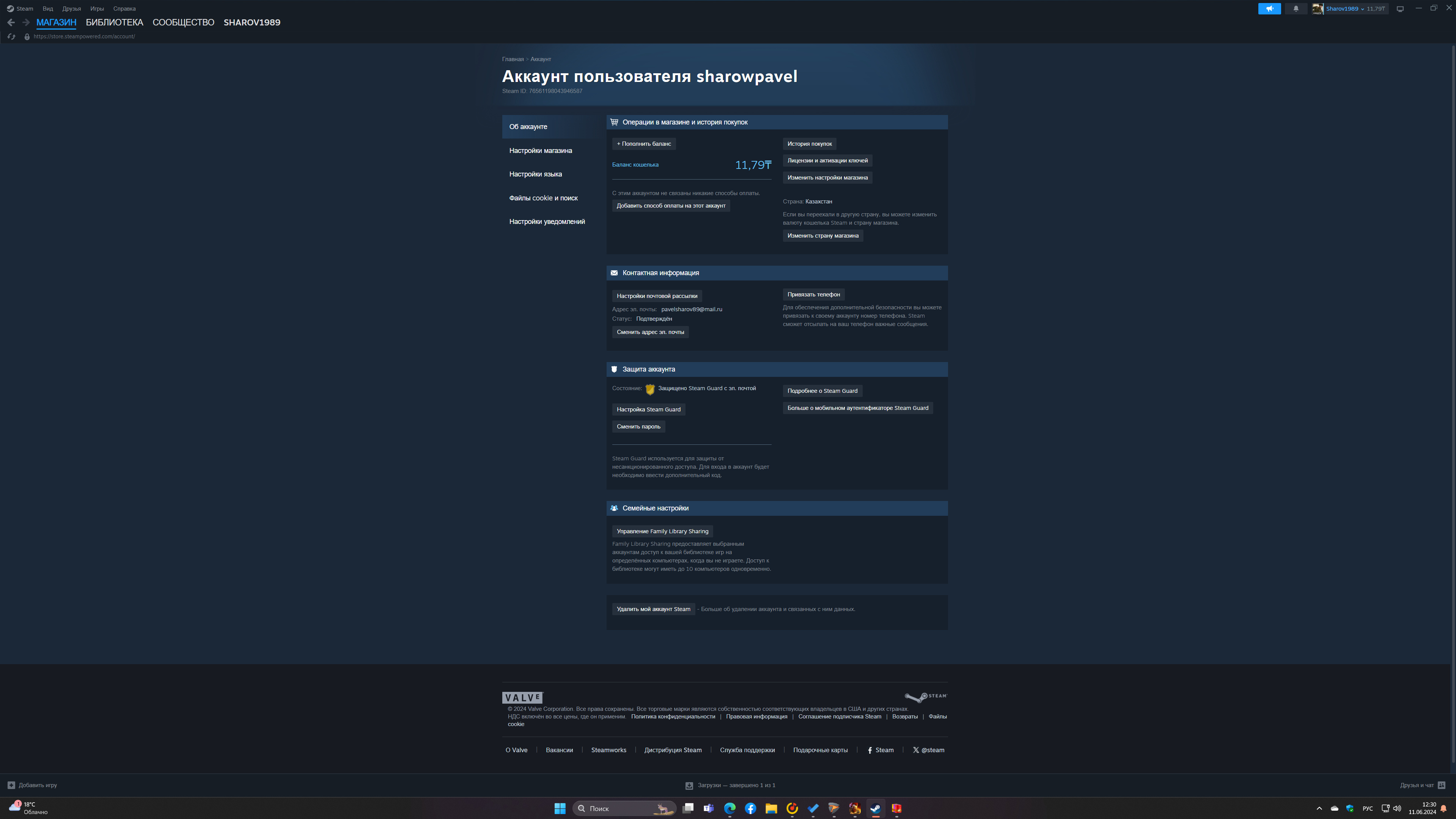Open File Explorer from taskbar
This screenshot has height=819, width=1456.
point(771,809)
